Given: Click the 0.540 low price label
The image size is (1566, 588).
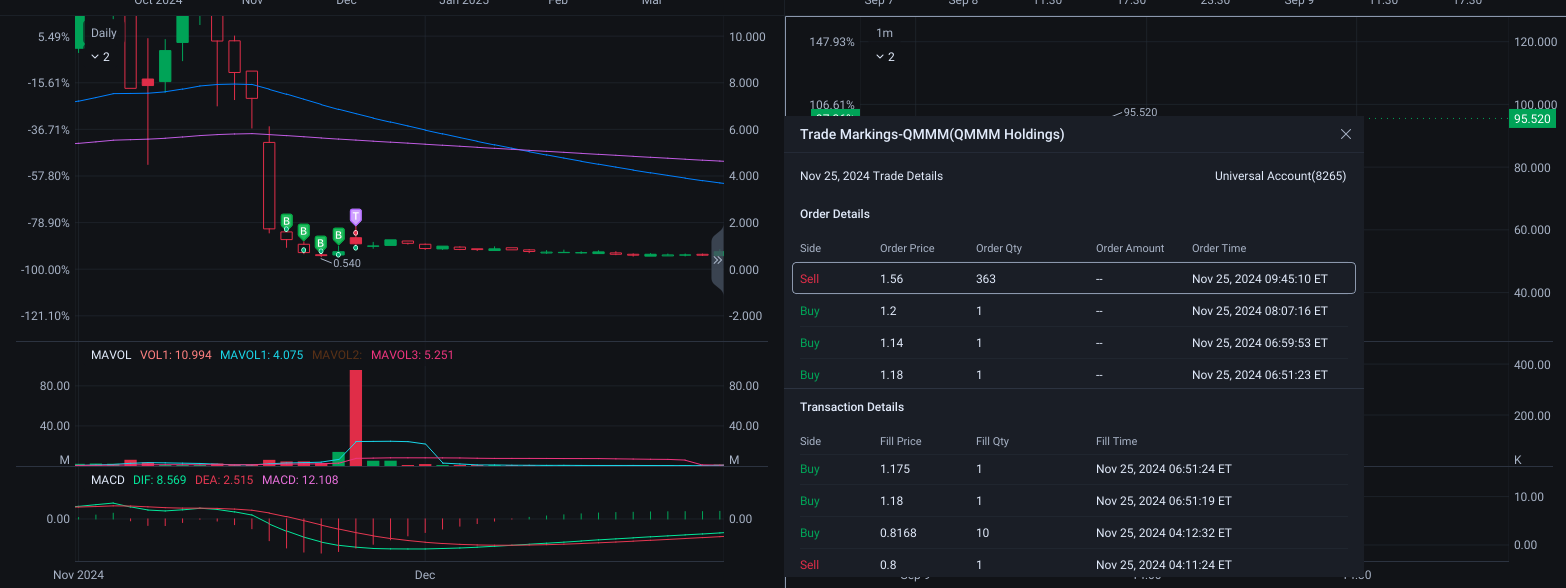Looking at the screenshot, I should coord(347,263).
